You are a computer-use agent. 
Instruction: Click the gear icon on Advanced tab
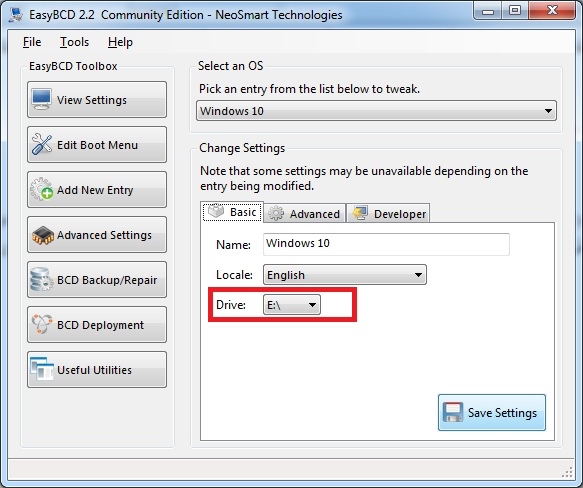(276, 214)
